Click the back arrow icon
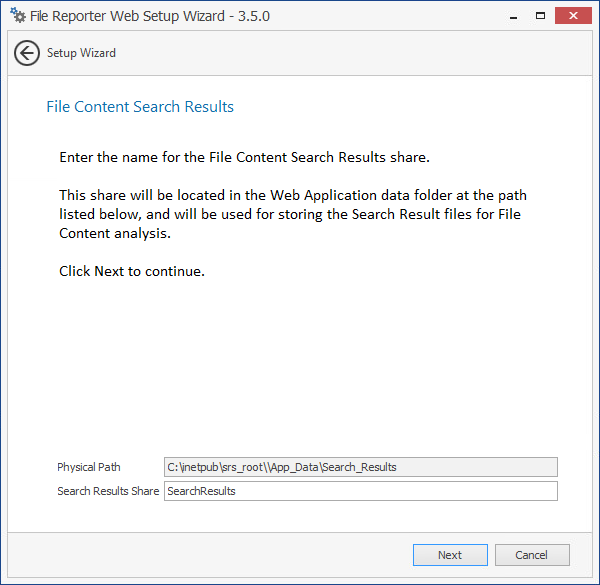Screen dimensions: 600x585 (x=27, y=53)
